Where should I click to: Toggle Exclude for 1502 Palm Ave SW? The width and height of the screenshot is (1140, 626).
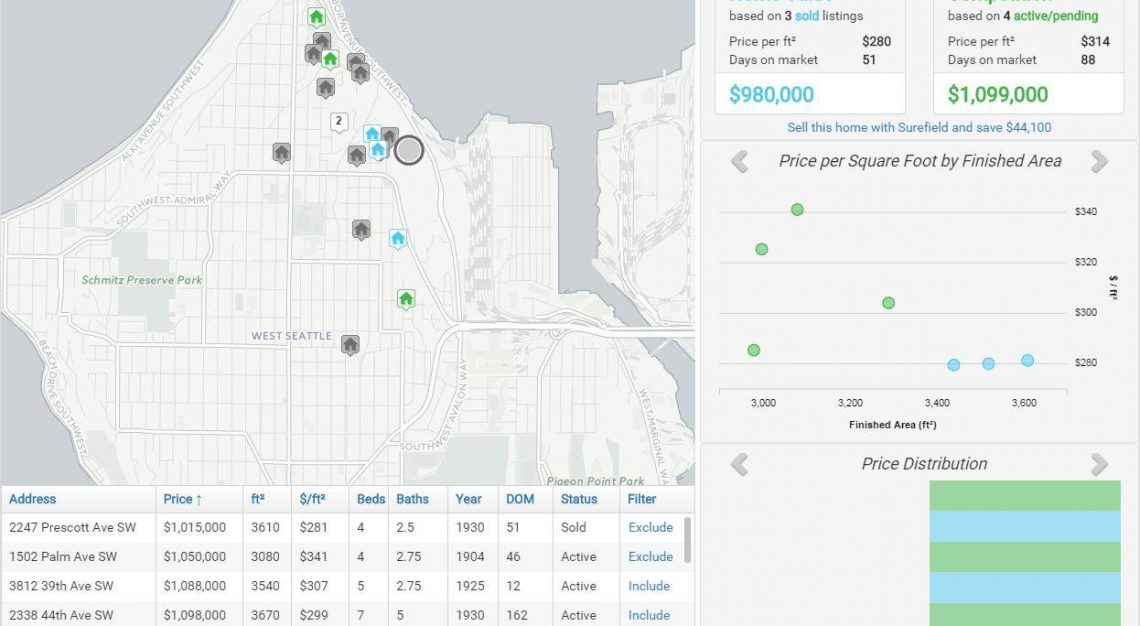[650, 557]
